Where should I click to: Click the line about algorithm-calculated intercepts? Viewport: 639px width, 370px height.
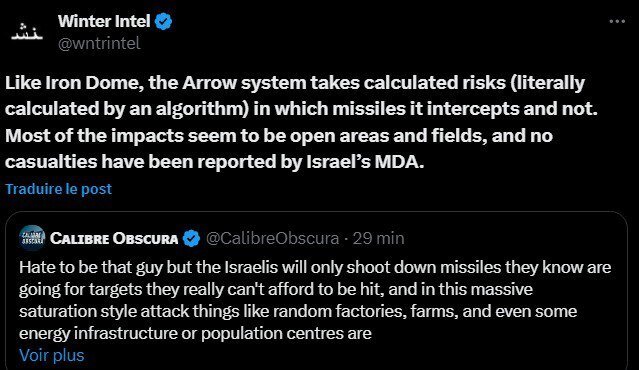point(301,109)
